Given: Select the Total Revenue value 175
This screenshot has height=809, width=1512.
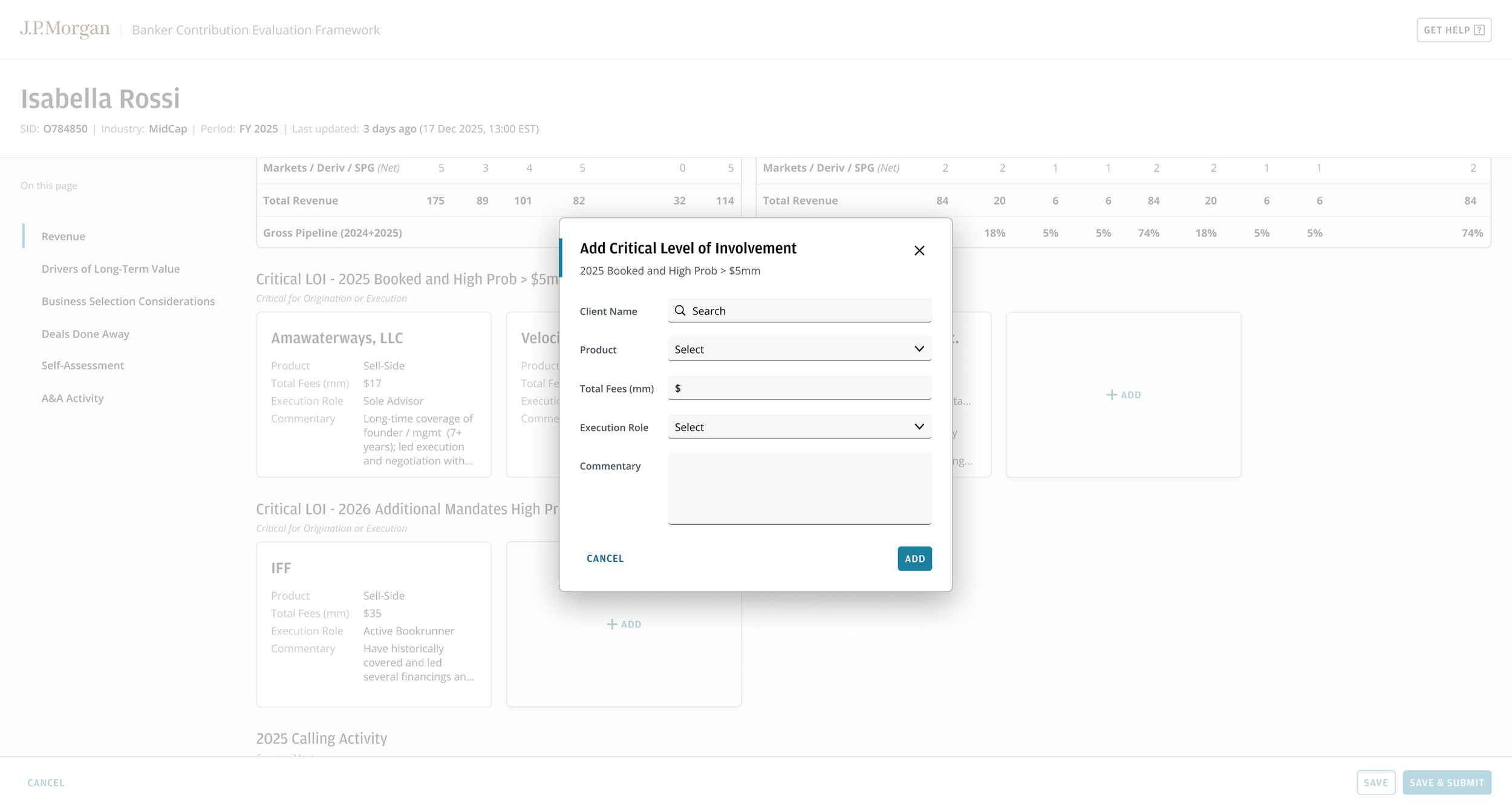Looking at the screenshot, I should pyautogui.click(x=435, y=201).
